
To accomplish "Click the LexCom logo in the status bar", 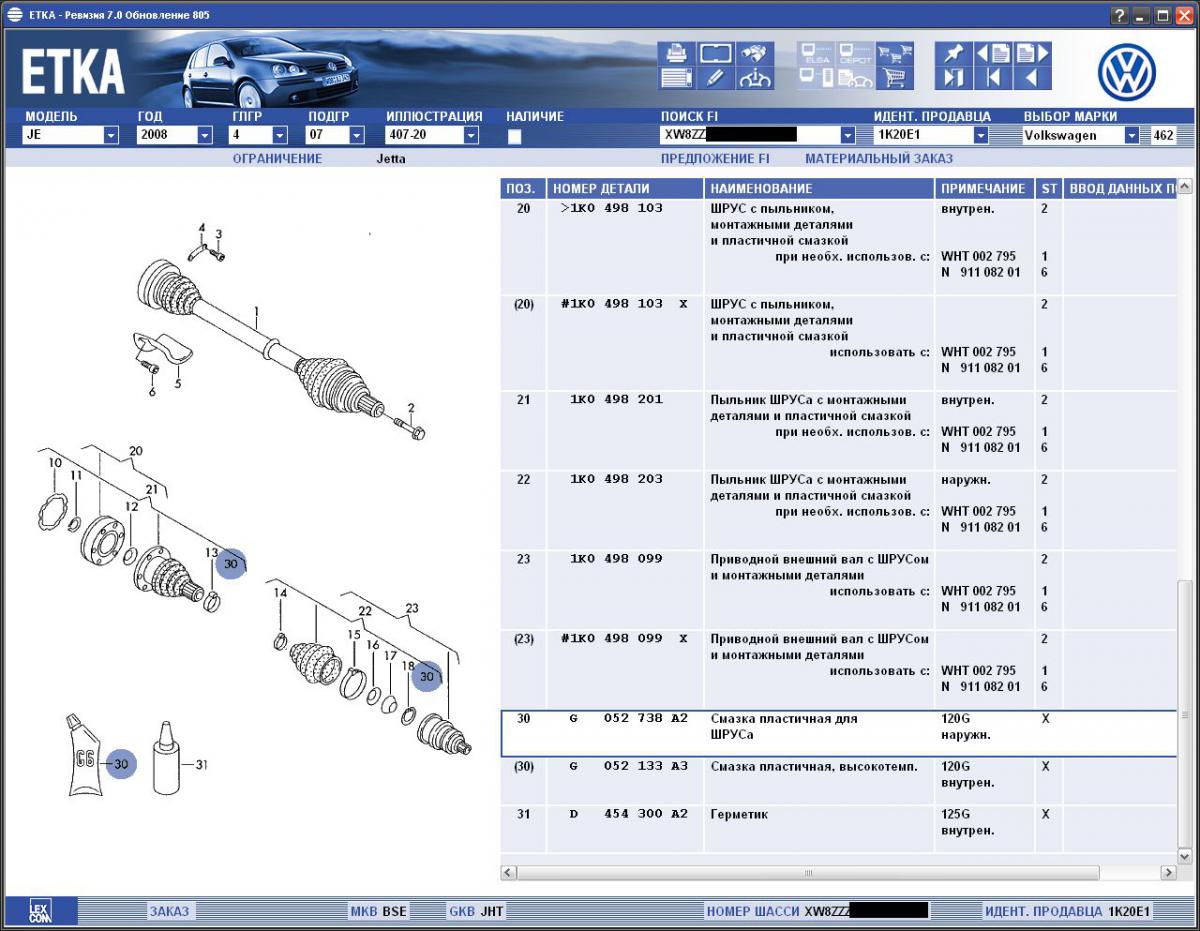I will click(x=40, y=911).
